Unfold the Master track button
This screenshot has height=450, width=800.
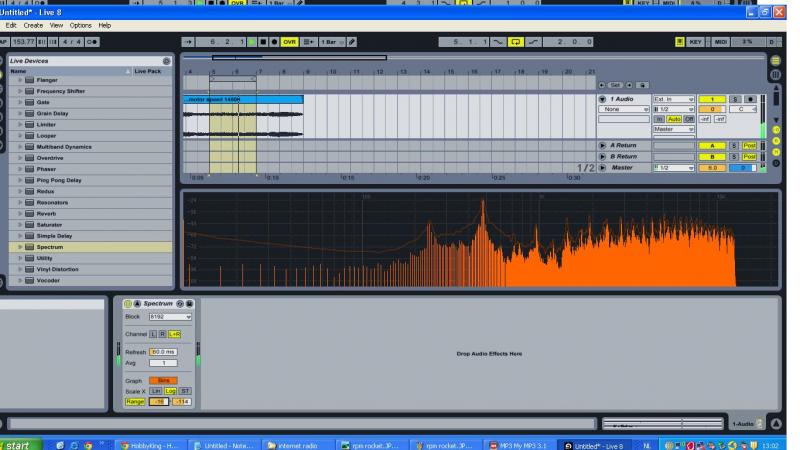602,167
